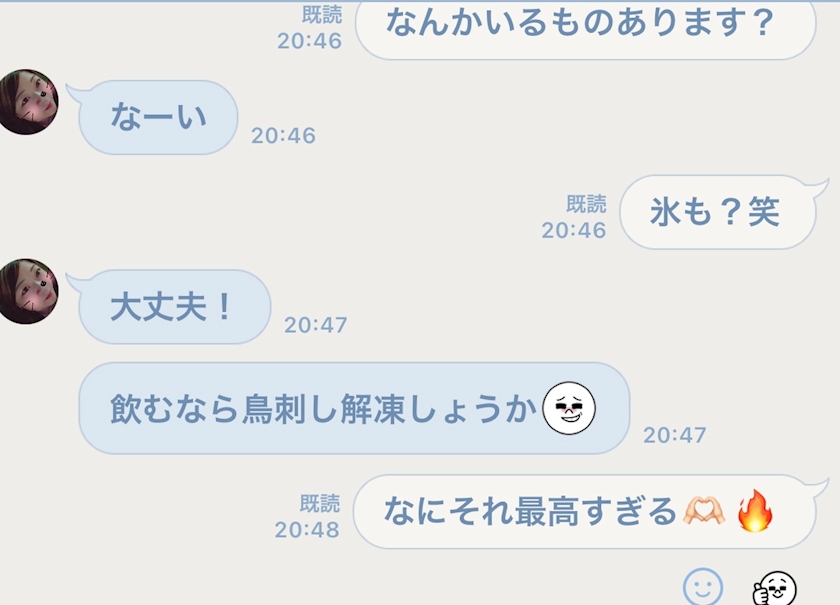
Task: Click the 既読 label beside the top message
Action: pyautogui.click(x=321, y=14)
